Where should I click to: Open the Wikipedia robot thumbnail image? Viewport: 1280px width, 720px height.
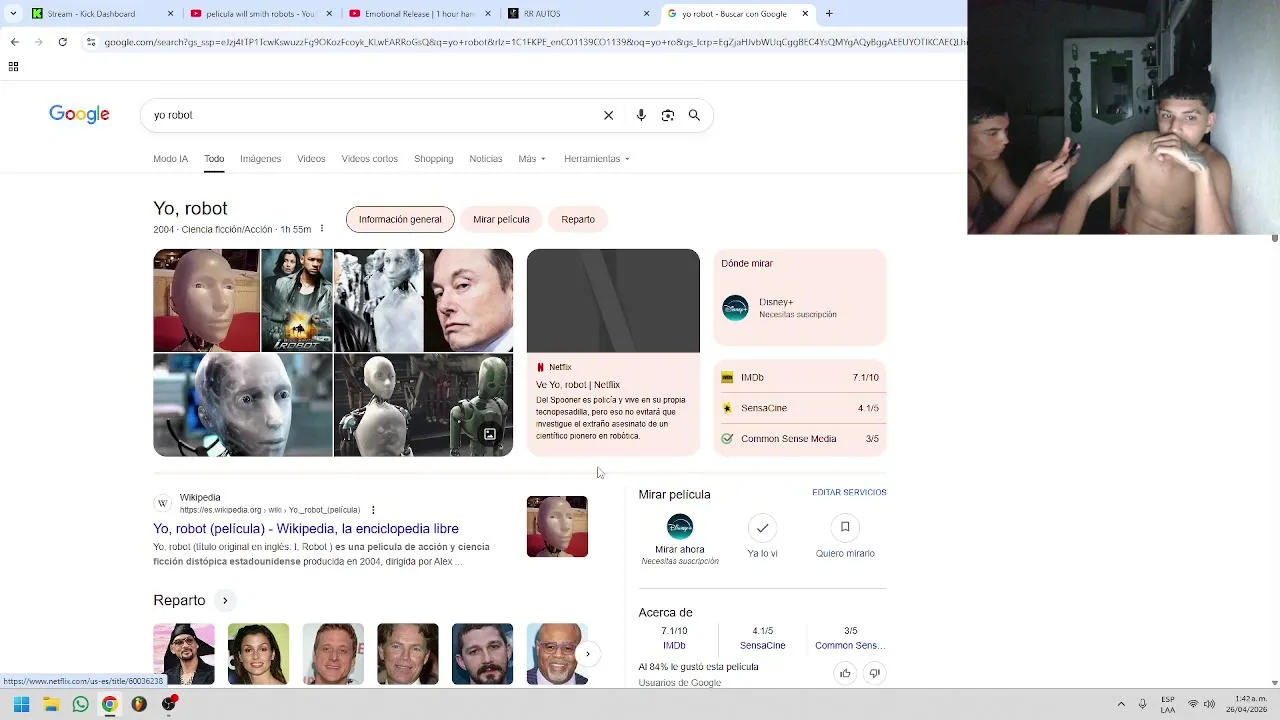[x=557, y=527]
